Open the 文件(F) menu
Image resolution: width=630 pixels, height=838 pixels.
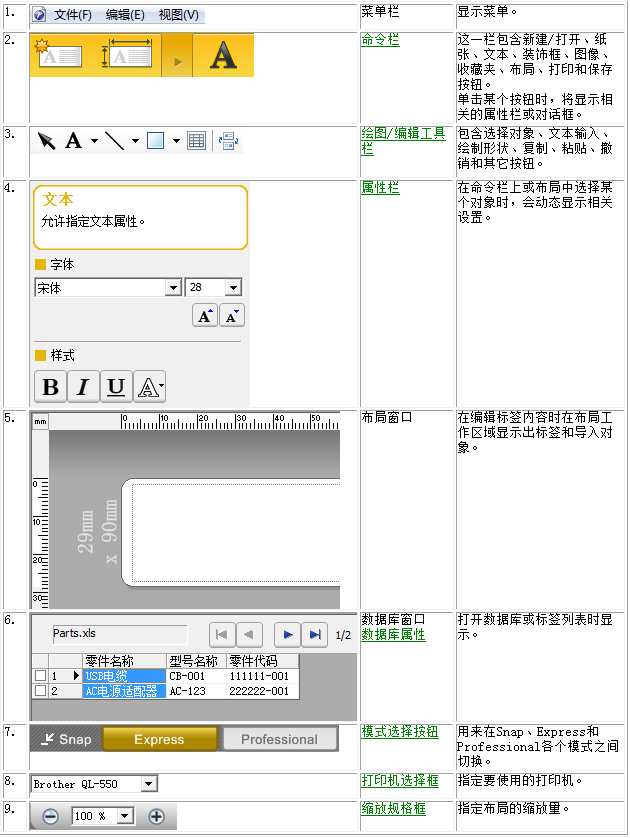(72, 15)
